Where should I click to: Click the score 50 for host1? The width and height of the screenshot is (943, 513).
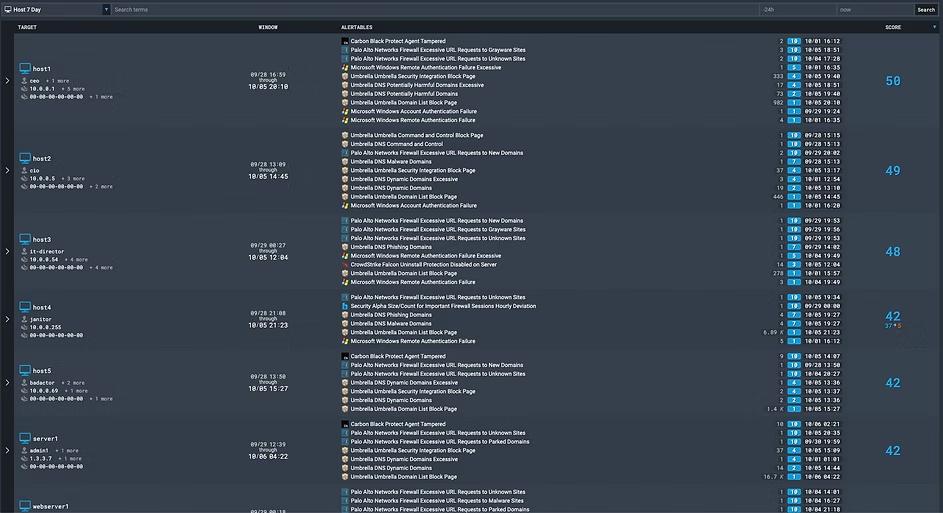[893, 81]
